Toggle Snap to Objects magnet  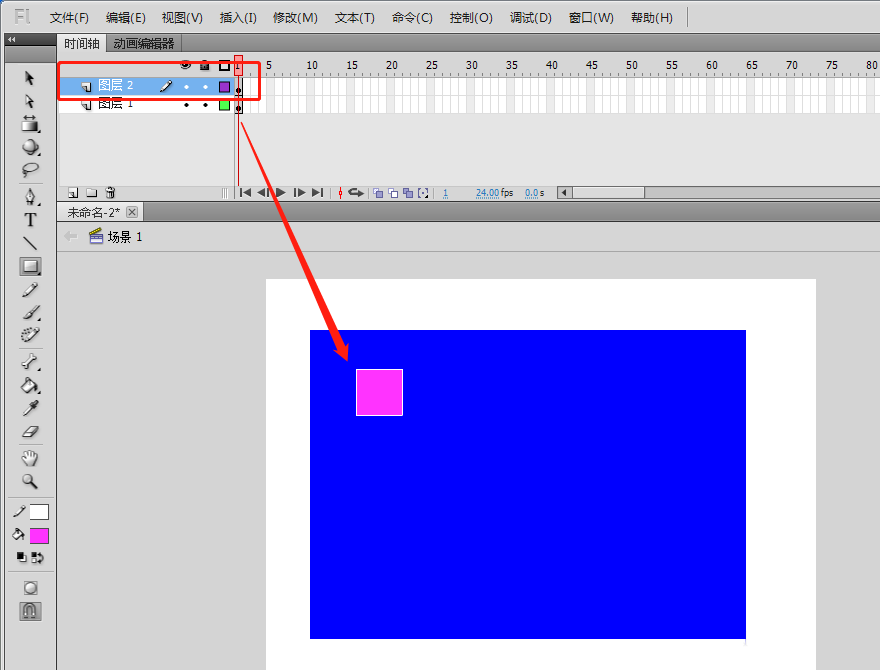(30, 611)
